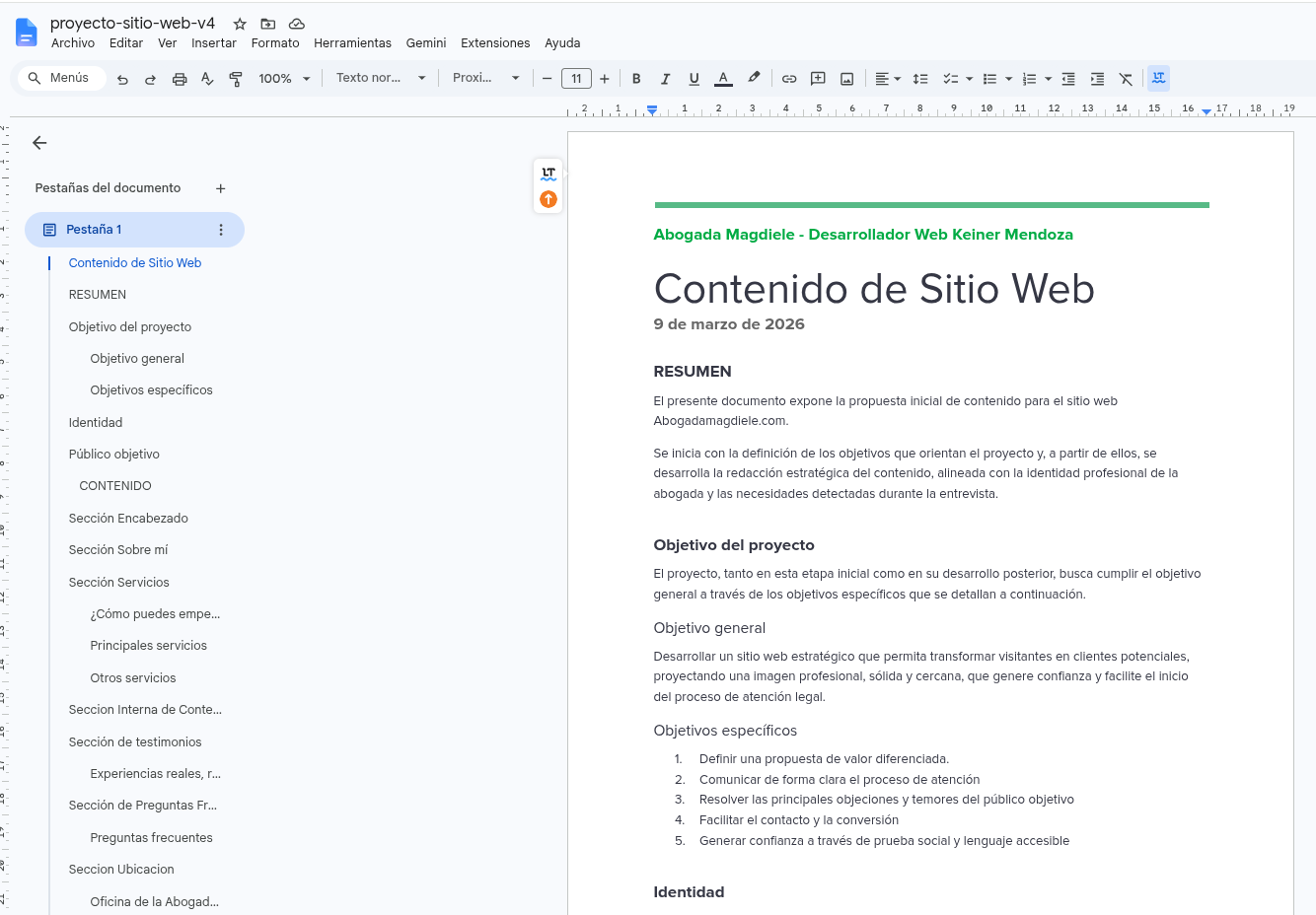The width and height of the screenshot is (1316, 915).
Task: Open the text color picker
Action: tap(723, 79)
